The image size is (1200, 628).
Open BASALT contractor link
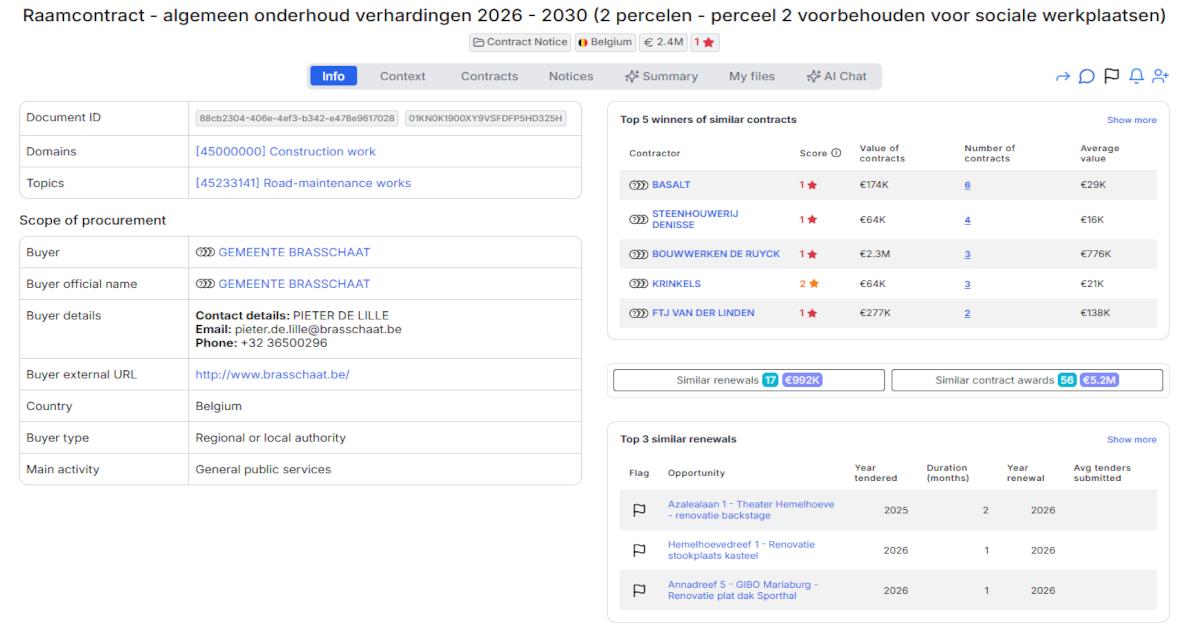pos(671,185)
